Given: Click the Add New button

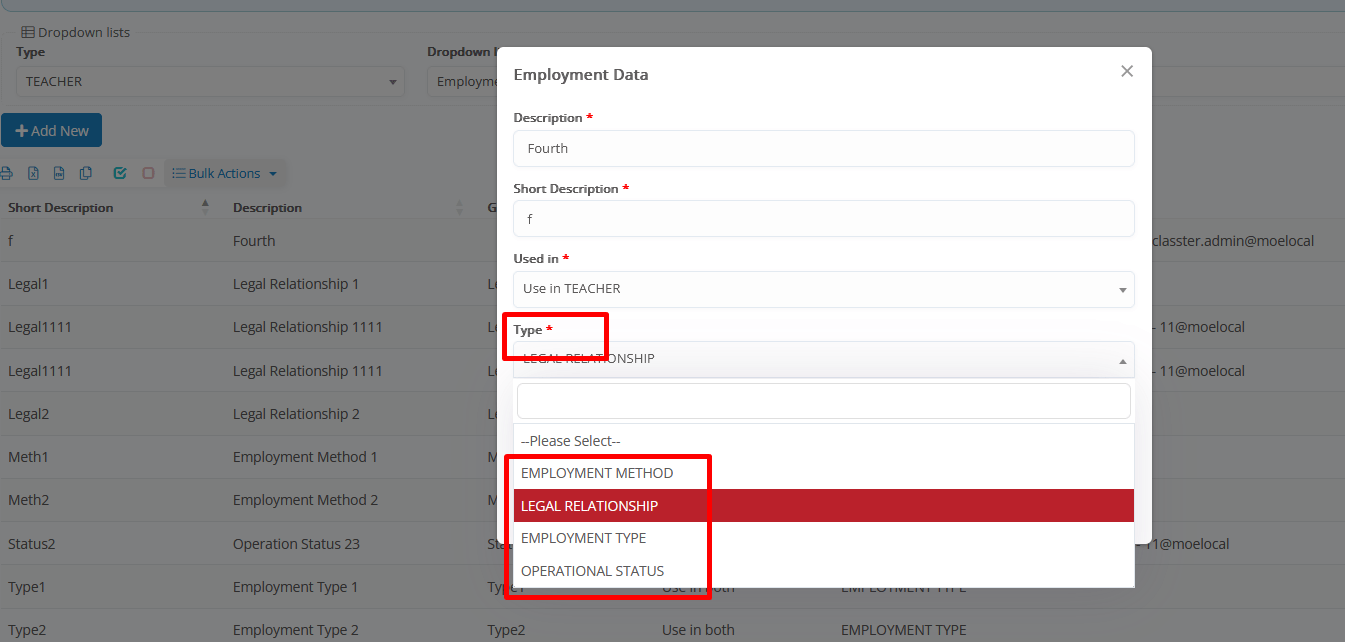Looking at the screenshot, I should coord(52,131).
